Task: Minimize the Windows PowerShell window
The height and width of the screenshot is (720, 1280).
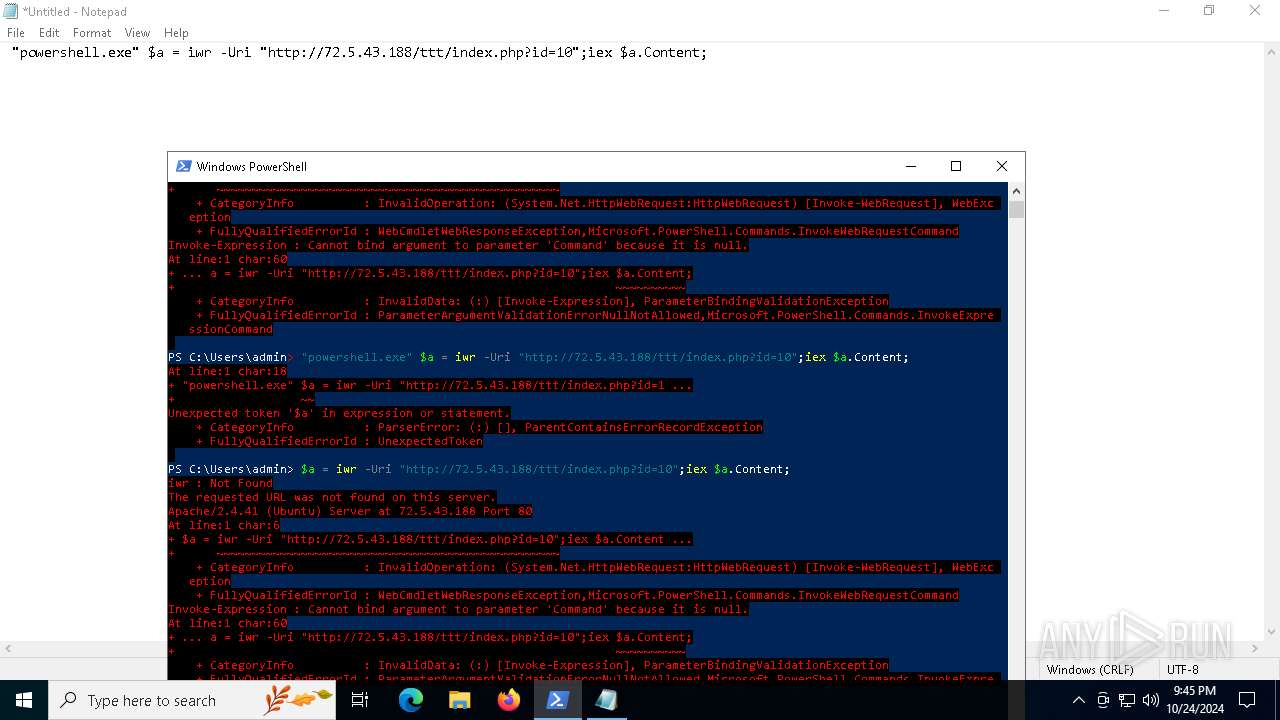Action: point(911,166)
